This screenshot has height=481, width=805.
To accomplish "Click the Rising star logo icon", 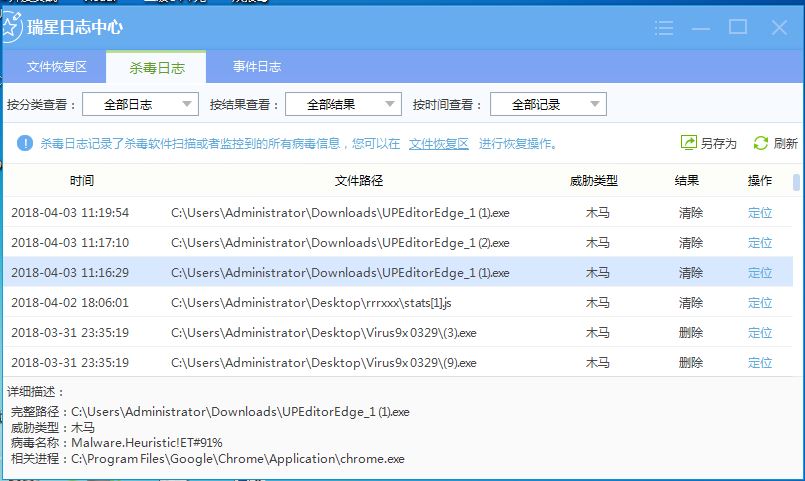I will pyautogui.click(x=12, y=26).
